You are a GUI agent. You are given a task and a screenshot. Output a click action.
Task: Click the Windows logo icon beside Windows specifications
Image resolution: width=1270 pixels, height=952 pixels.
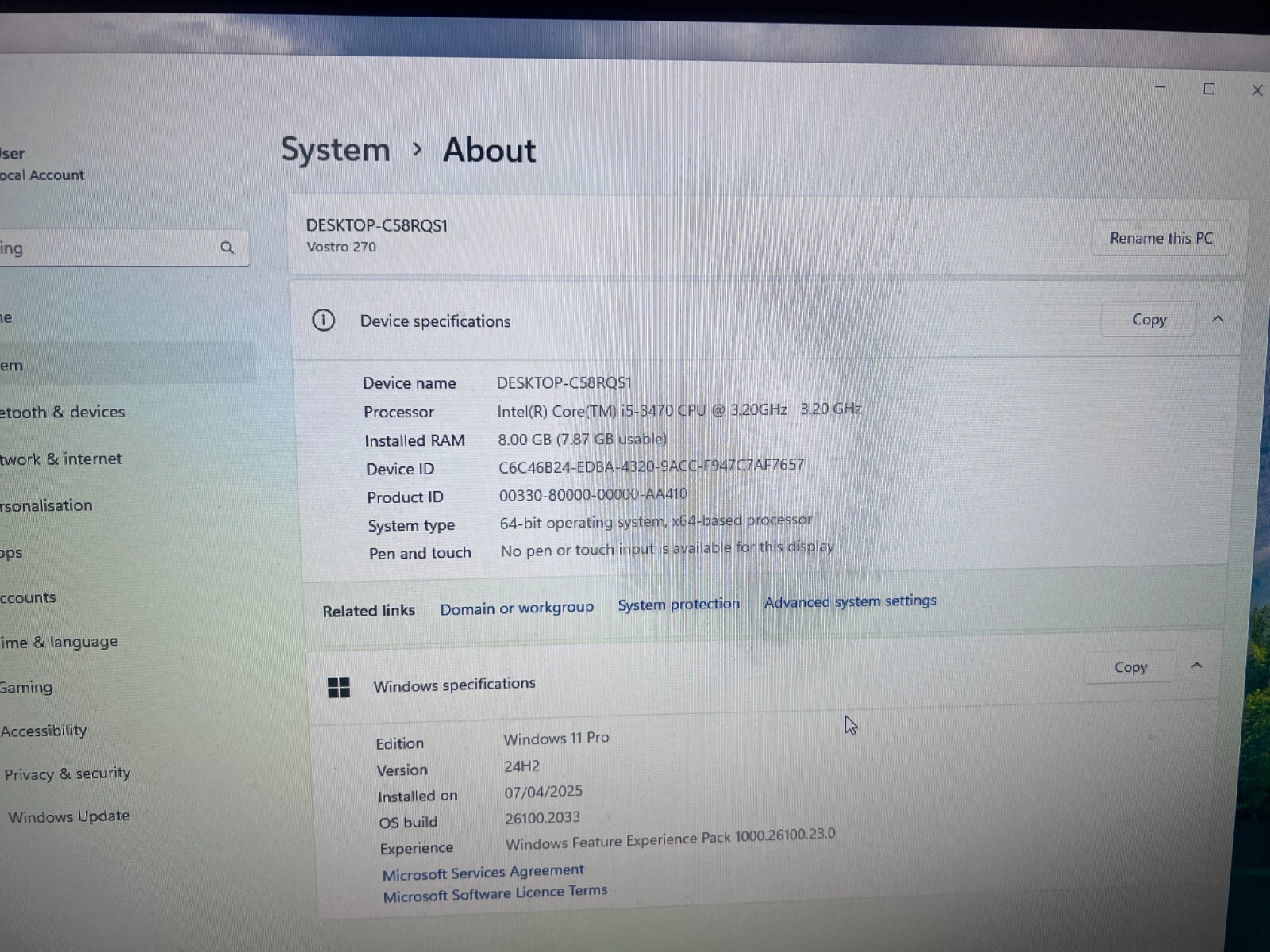pos(339,687)
